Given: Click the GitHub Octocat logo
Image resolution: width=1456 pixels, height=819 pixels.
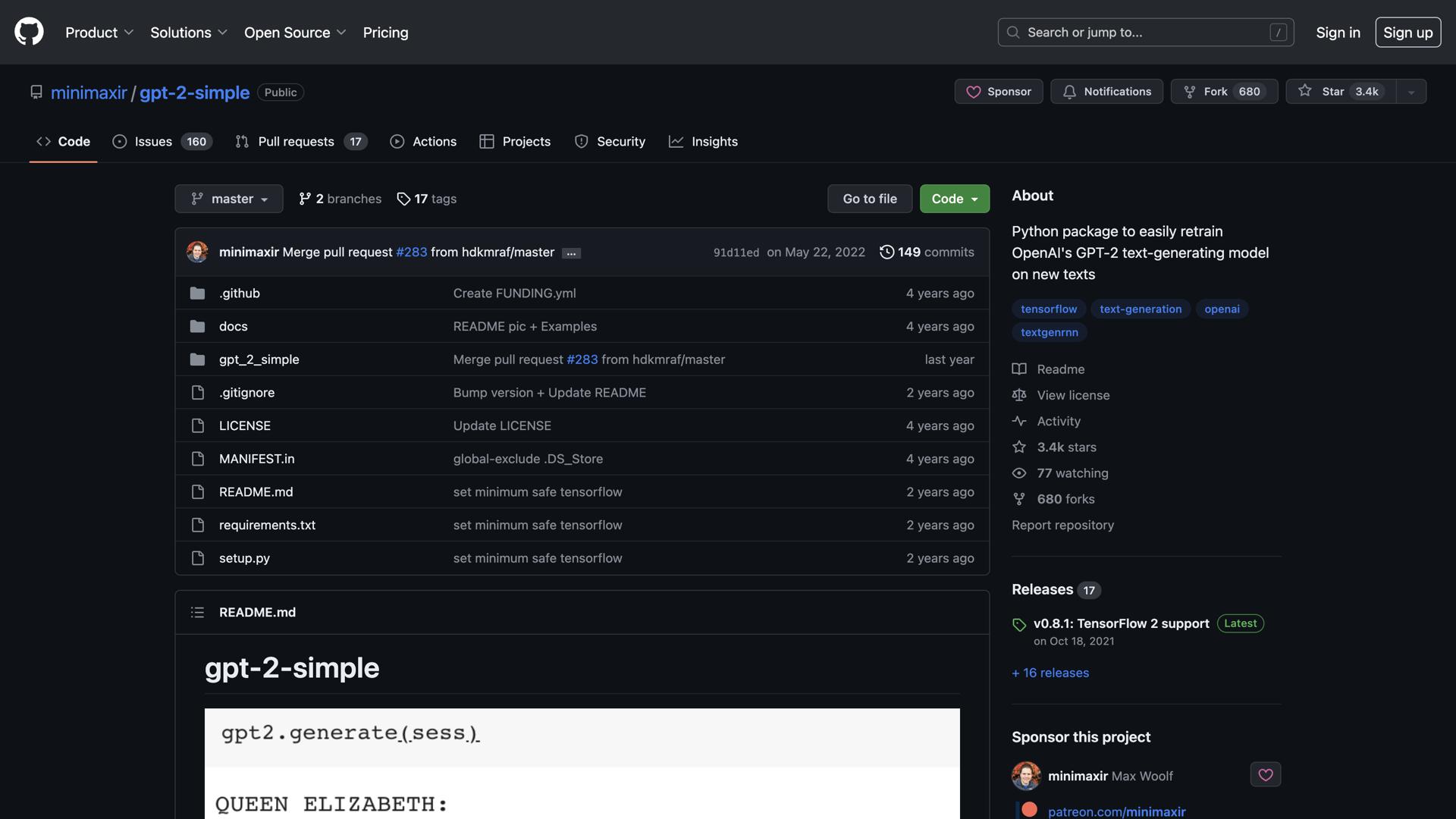Looking at the screenshot, I should [x=29, y=32].
